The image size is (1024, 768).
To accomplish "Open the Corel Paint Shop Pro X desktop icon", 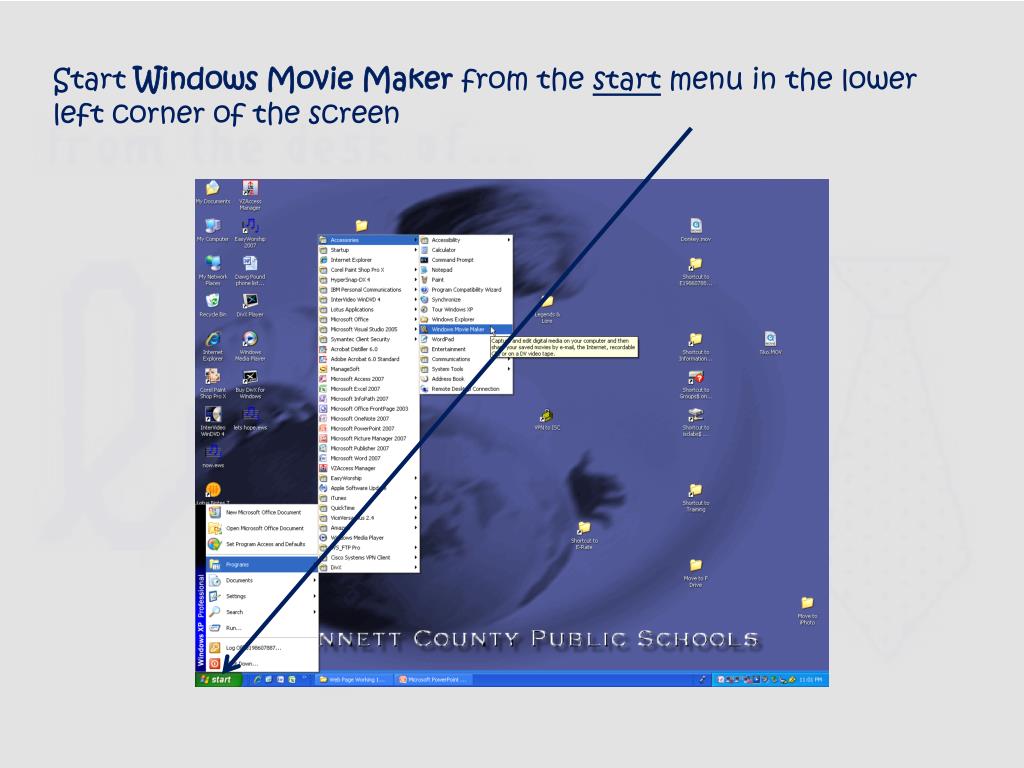I will [213, 384].
